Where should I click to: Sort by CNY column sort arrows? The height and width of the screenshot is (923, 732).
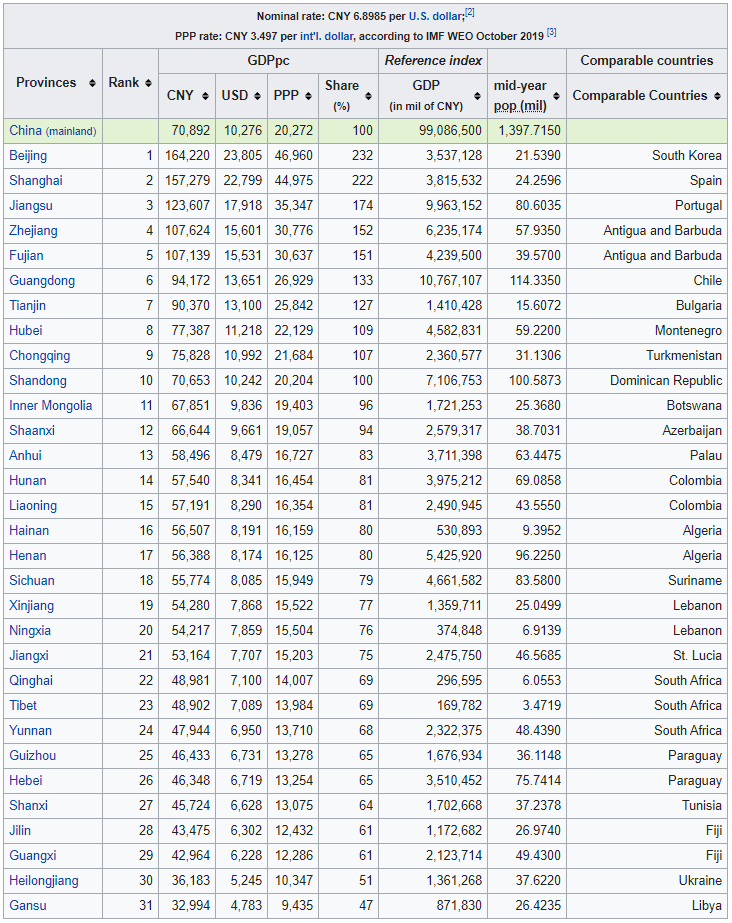coord(205,96)
